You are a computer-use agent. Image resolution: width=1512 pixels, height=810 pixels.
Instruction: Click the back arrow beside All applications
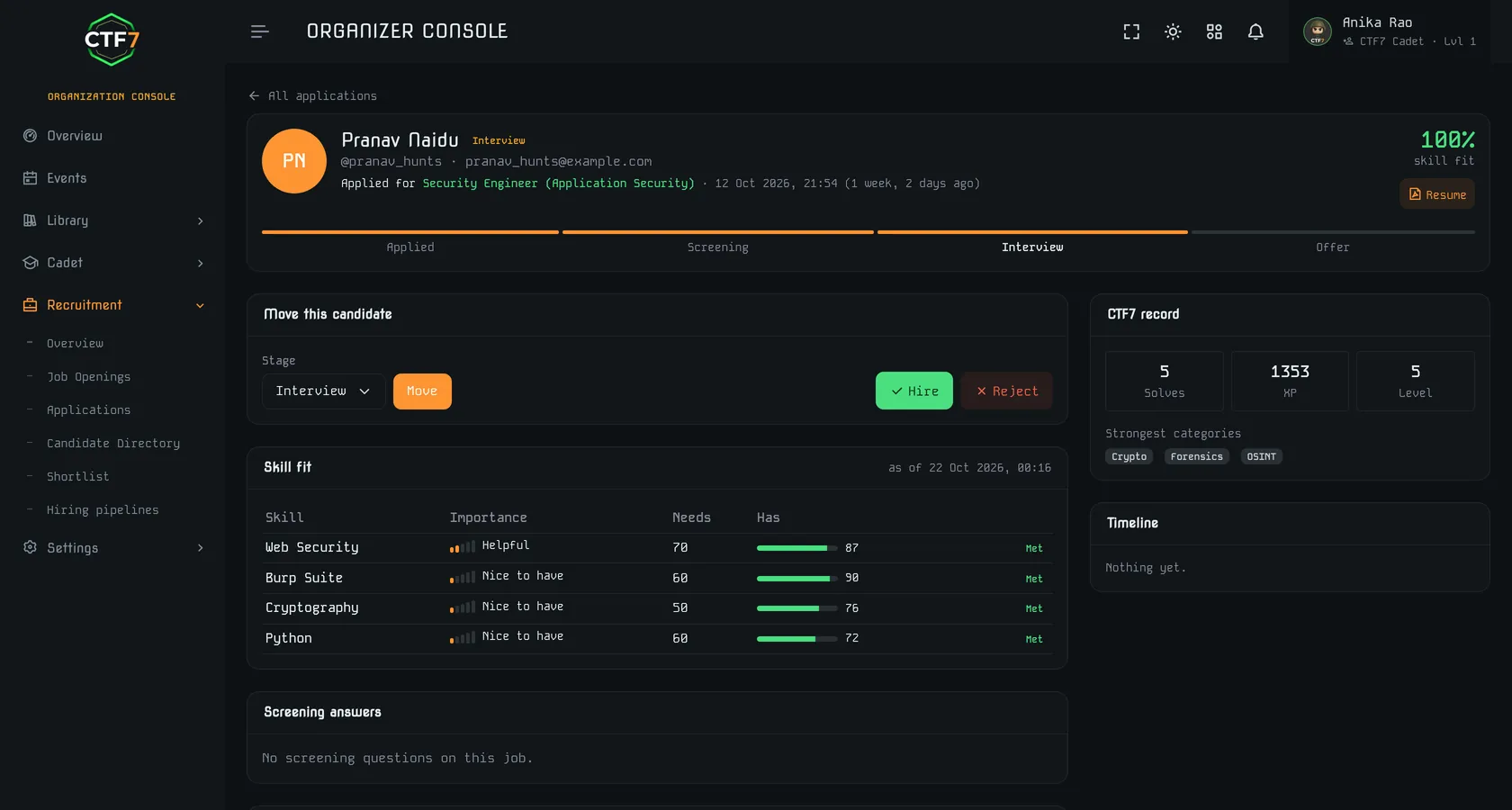(254, 95)
